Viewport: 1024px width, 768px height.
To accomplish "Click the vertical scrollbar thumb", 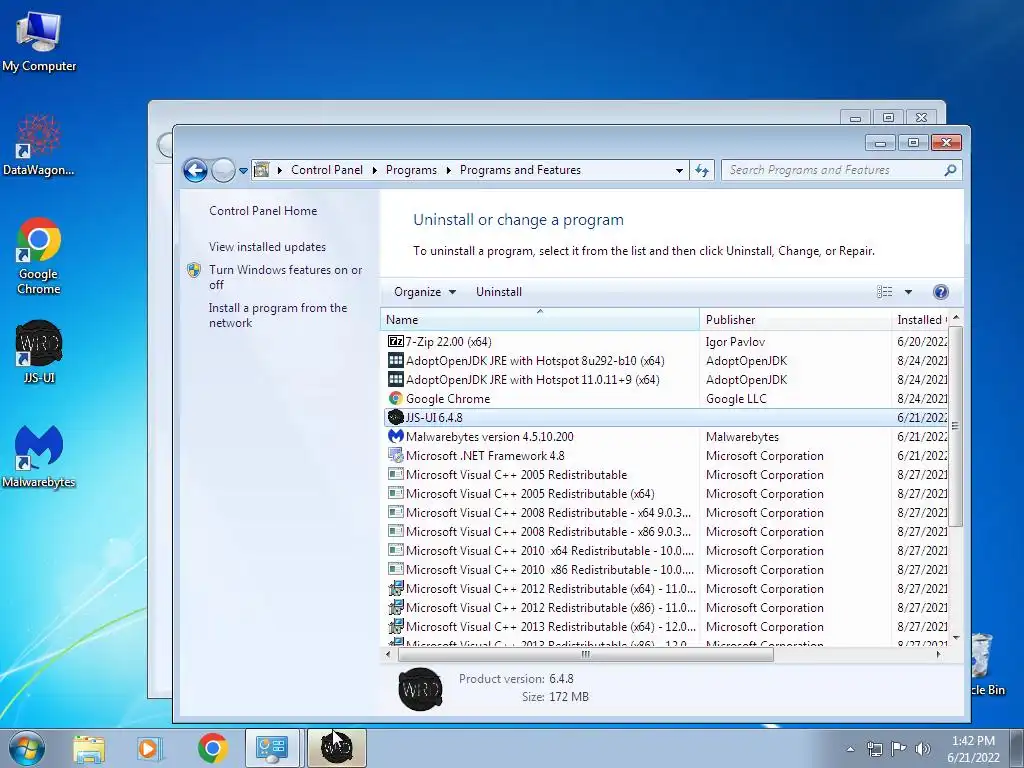I will (x=955, y=426).
